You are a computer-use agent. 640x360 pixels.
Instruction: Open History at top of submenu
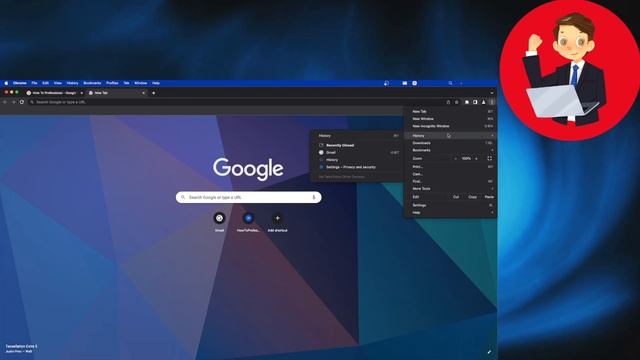357,136
